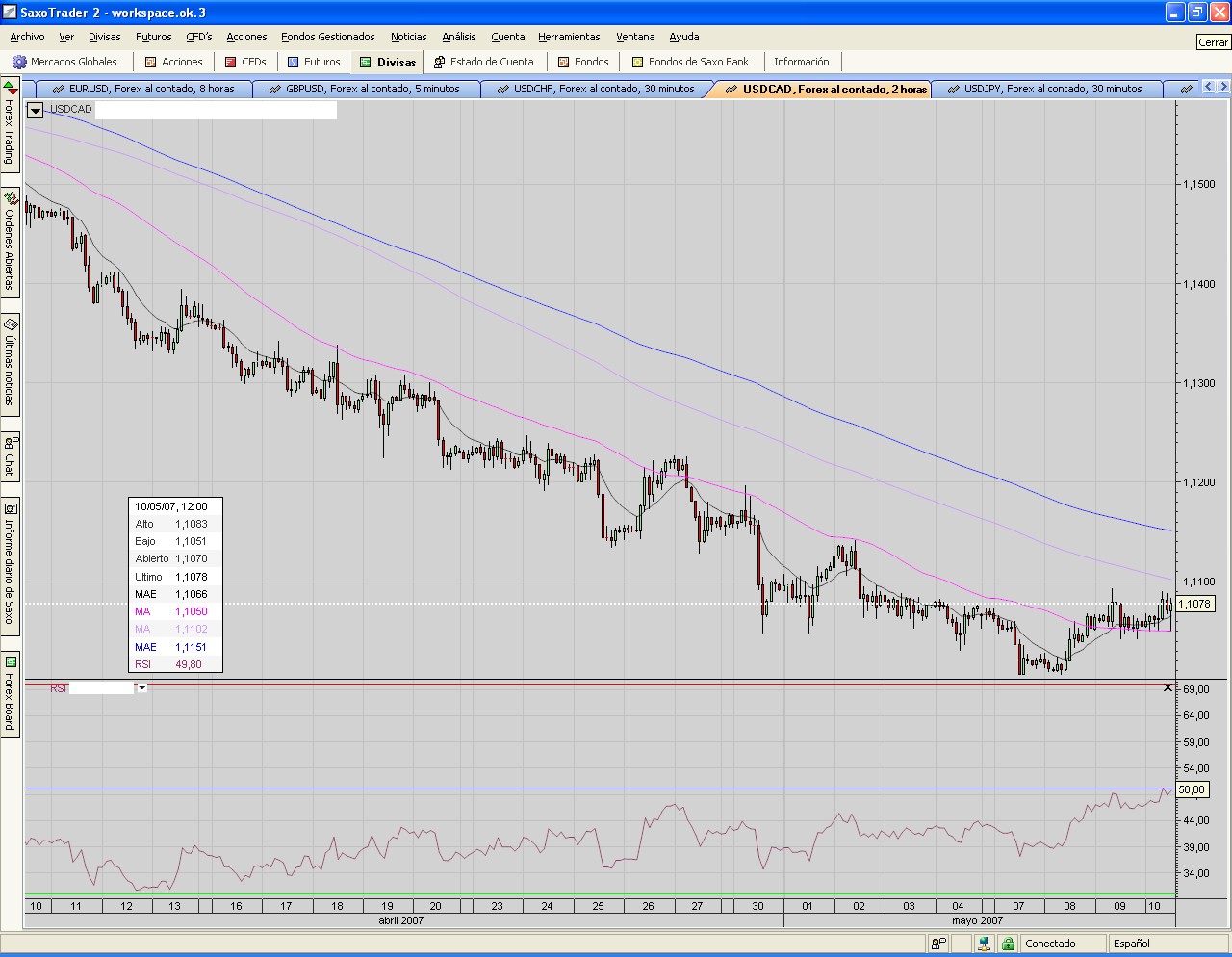Open Mercados Globales gear icon
The image size is (1232, 957).
(19, 62)
